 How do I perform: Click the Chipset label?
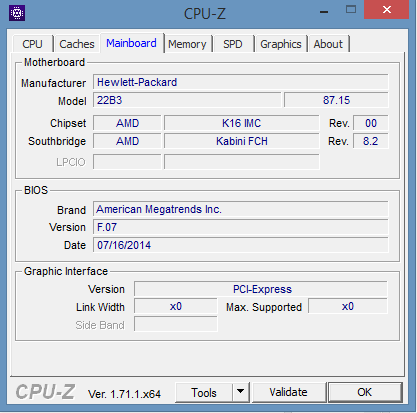pyautogui.click(x=68, y=123)
